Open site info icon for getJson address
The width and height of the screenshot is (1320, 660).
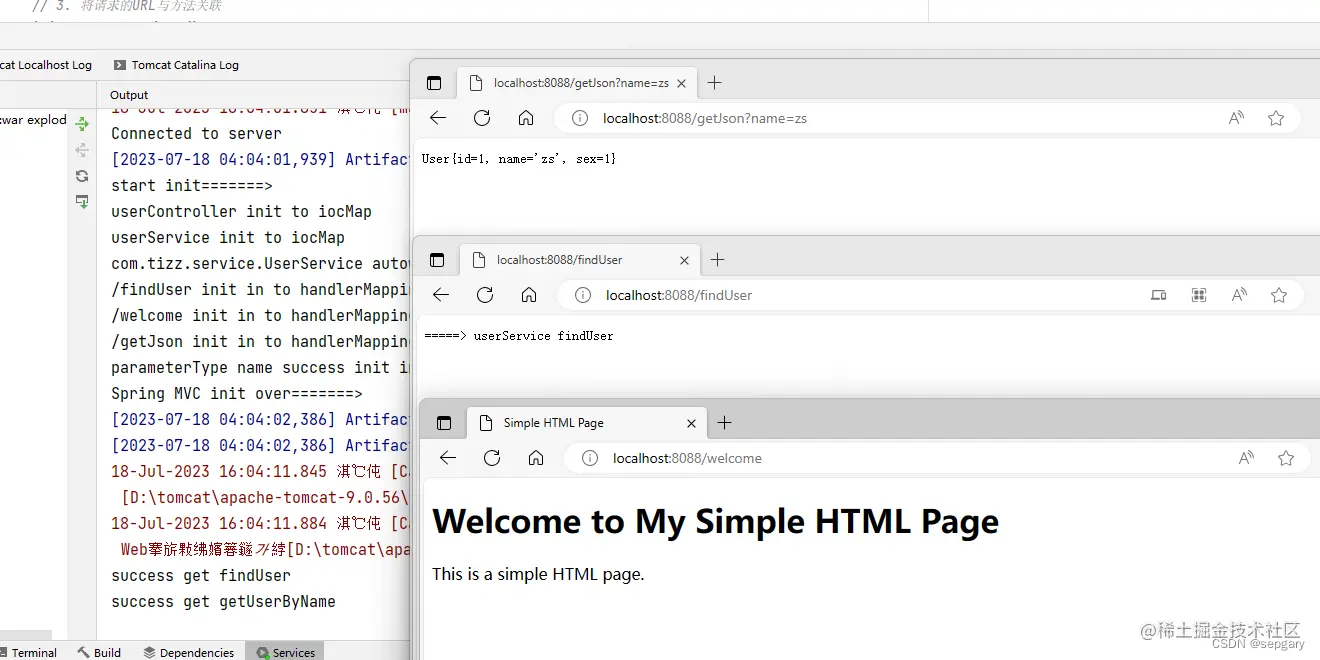579,118
